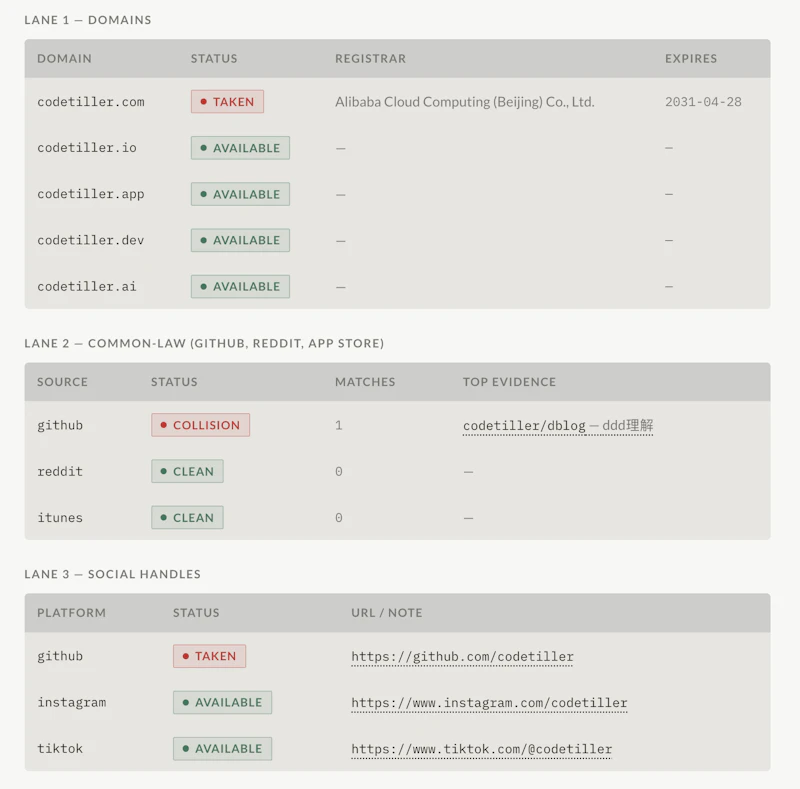Open the codetiller/dblog evidence link

pyautogui.click(x=558, y=425)
